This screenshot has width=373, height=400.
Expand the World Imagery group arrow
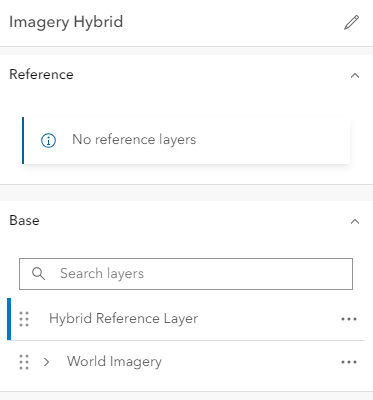47,362
